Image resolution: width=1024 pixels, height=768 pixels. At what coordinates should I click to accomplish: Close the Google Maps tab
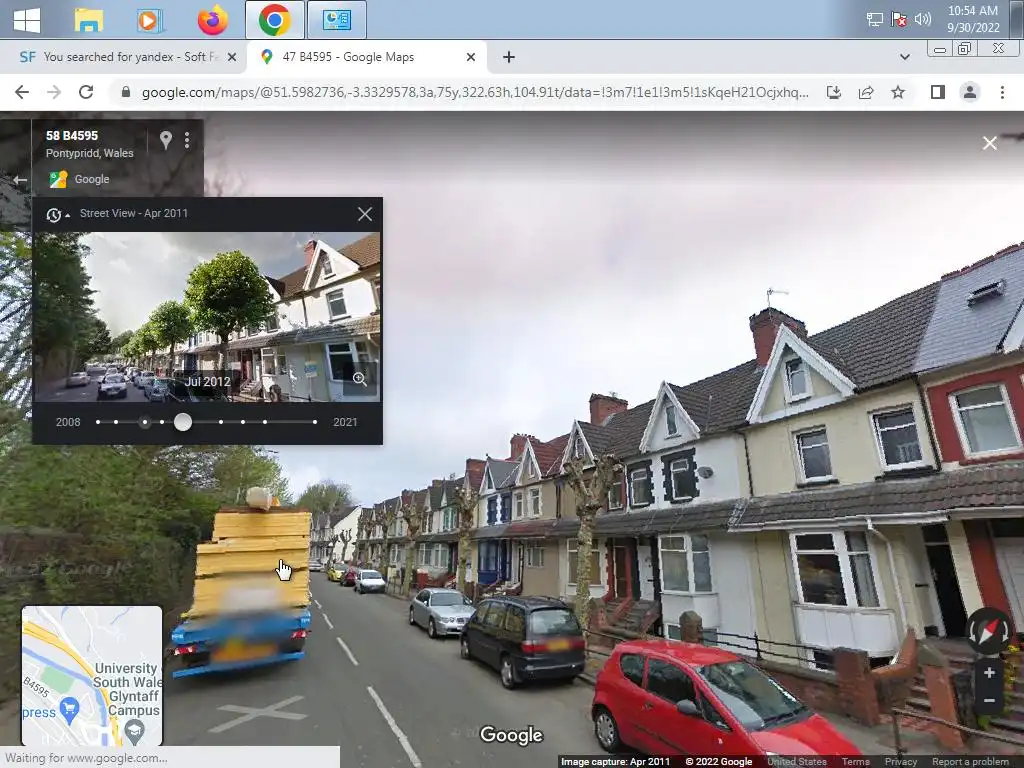click(471, 57)
